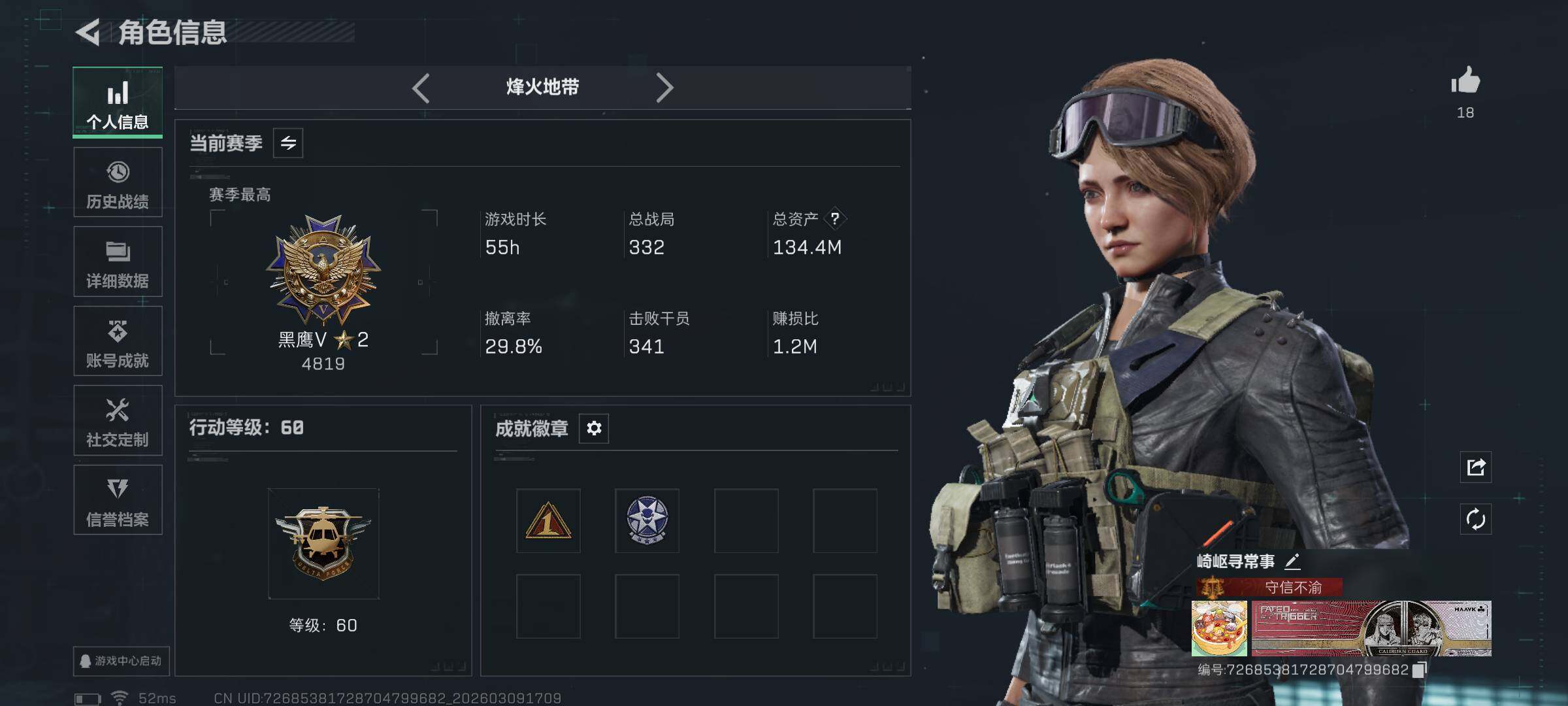
Task: Open the 详细数据 tab
Action: [x=118, y=261]
